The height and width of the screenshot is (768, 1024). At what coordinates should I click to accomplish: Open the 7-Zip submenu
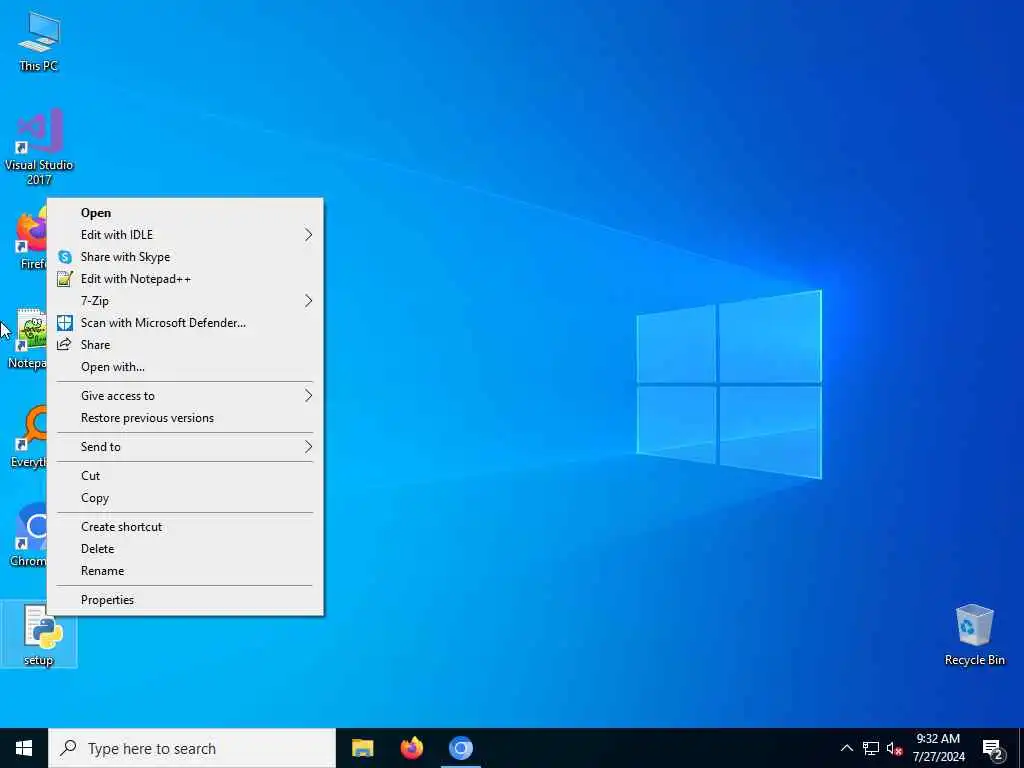click(x=185, y=301)
